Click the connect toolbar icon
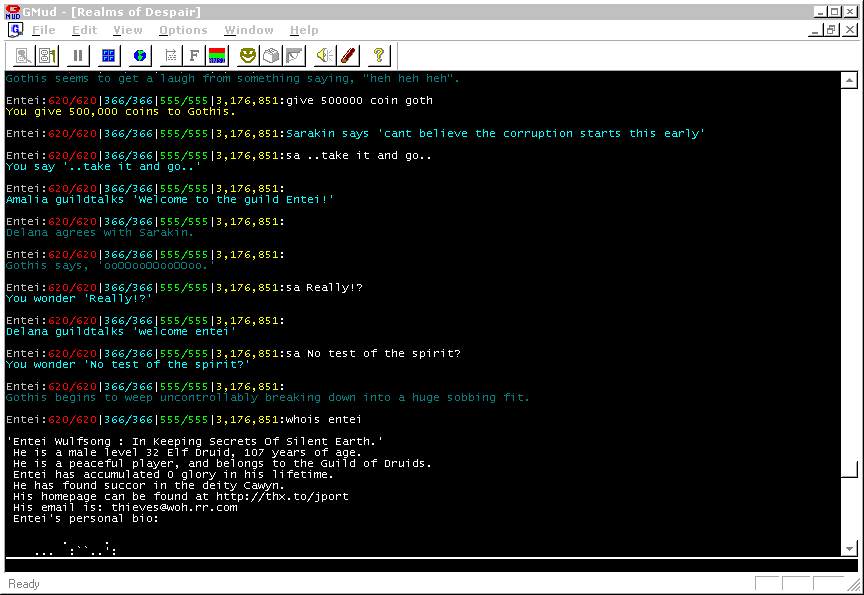 tap(23, 55)
